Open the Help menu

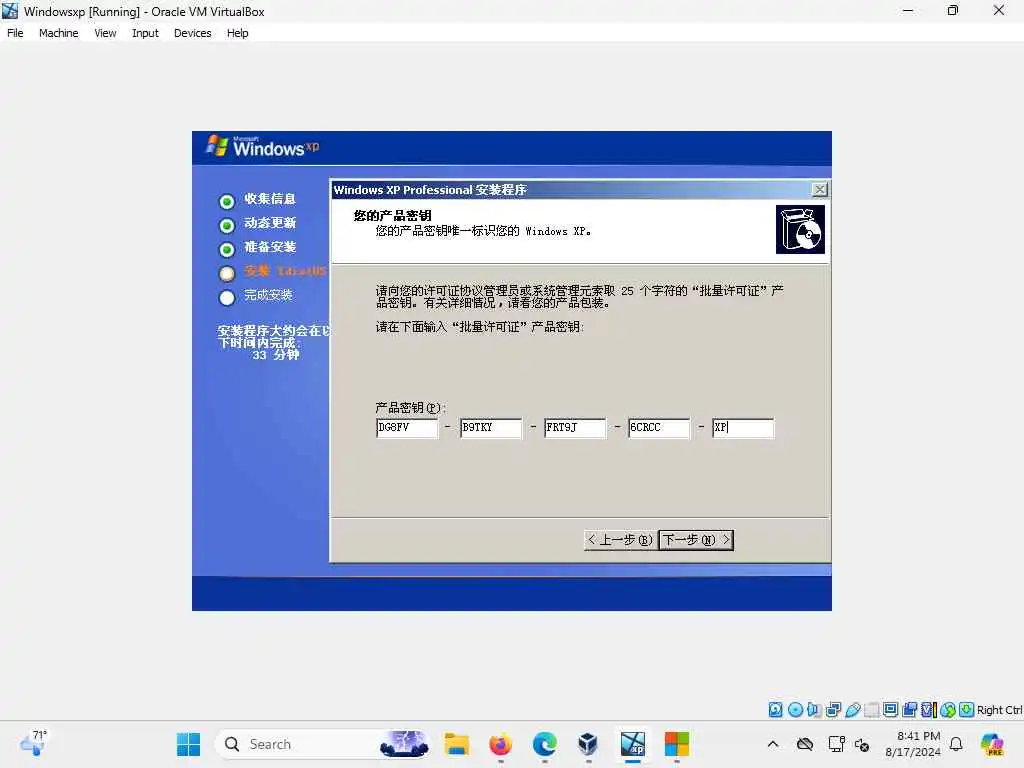point(238,33)
